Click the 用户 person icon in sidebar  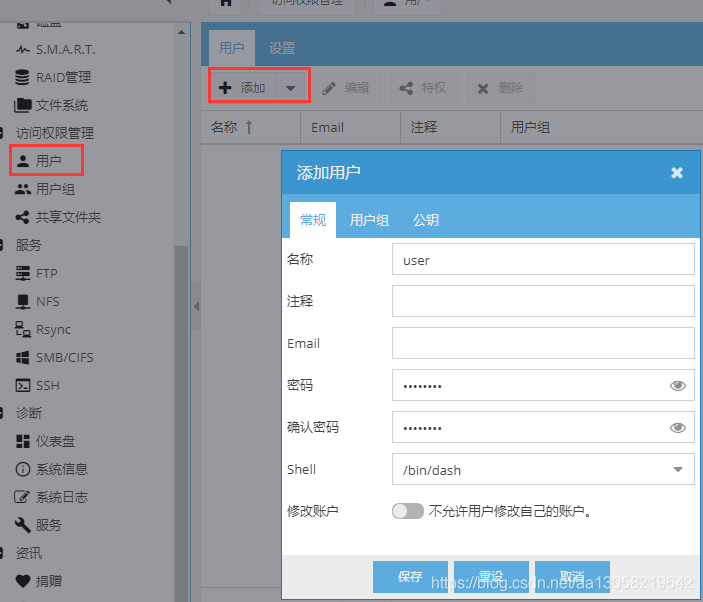(22, 161)
